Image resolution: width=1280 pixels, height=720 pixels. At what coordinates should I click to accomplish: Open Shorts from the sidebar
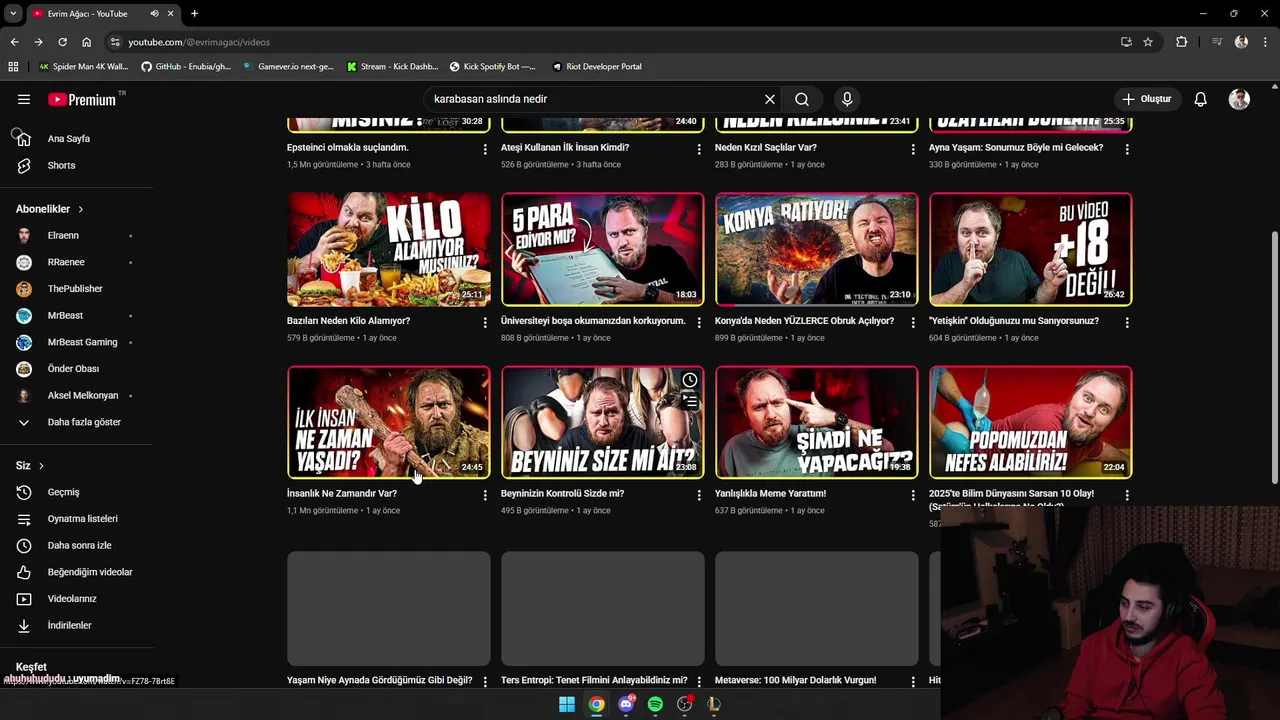[x=61, y=165]
